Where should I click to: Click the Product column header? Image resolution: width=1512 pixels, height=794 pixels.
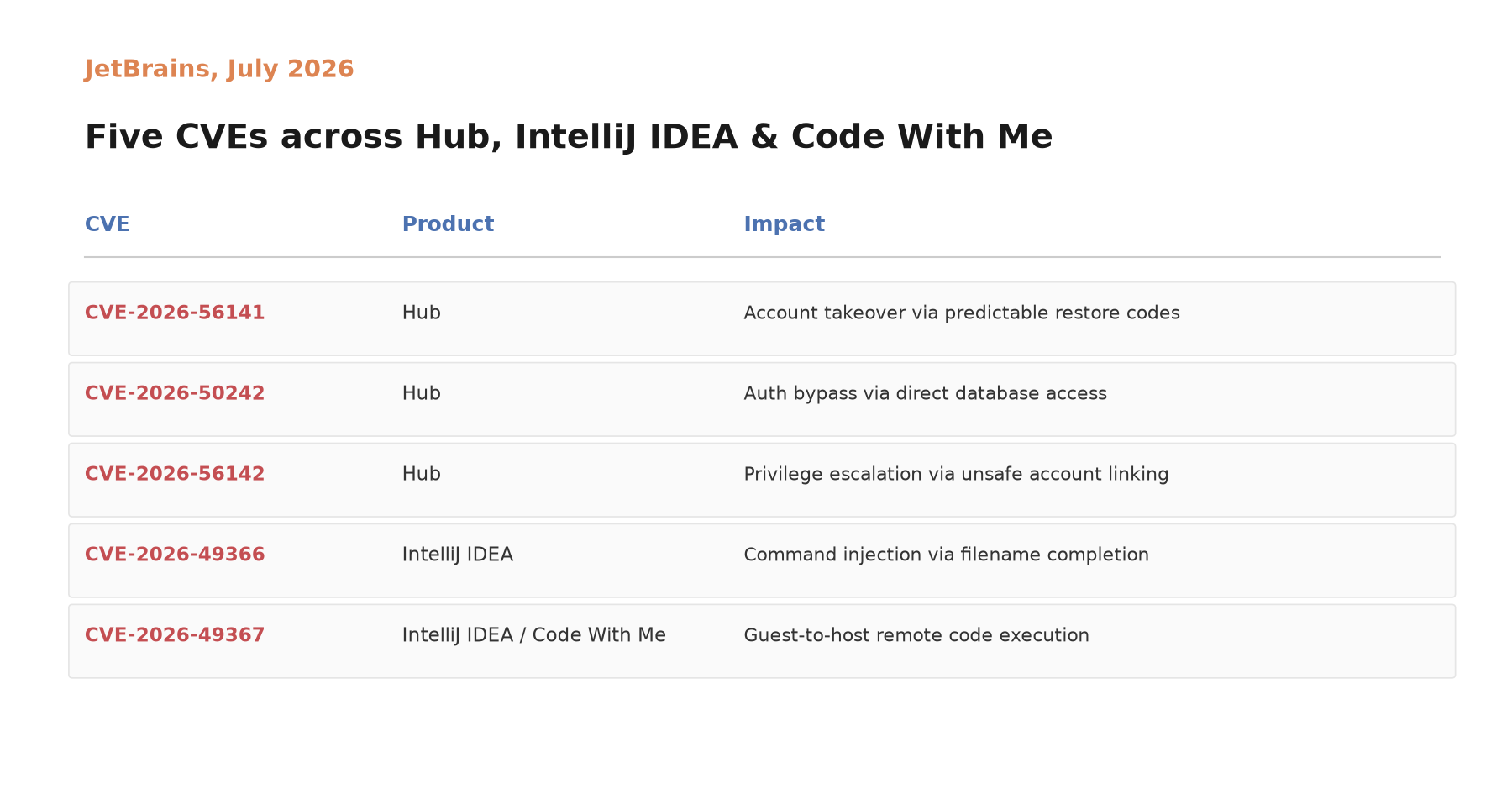pyautogui.click(x=448, y=224)
